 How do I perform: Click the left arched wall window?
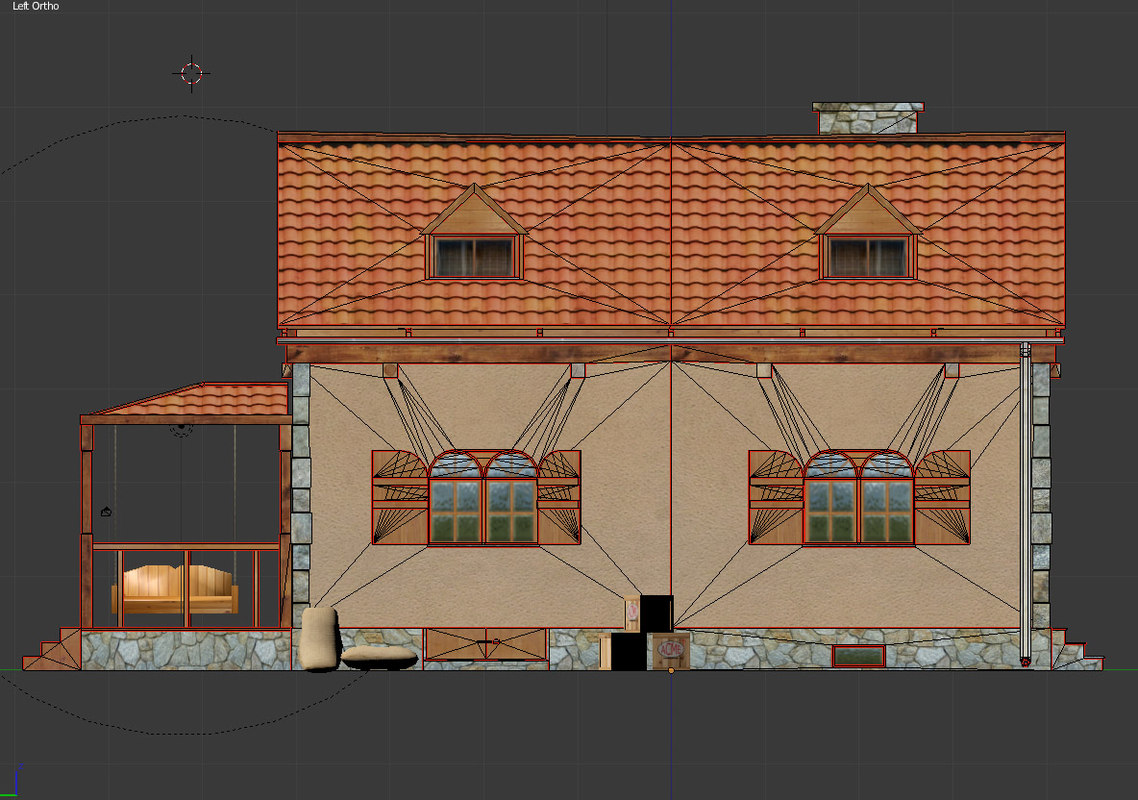click(x=483, y=498)
